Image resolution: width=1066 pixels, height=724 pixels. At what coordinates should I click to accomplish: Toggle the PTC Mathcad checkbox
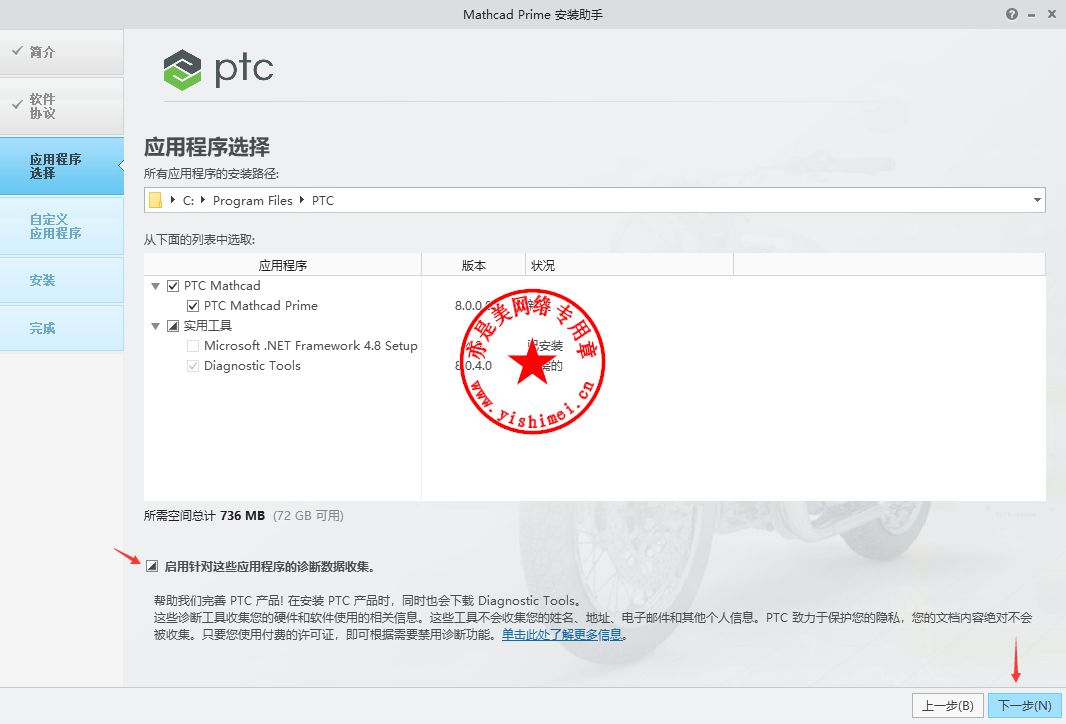(x=173, y=286)
